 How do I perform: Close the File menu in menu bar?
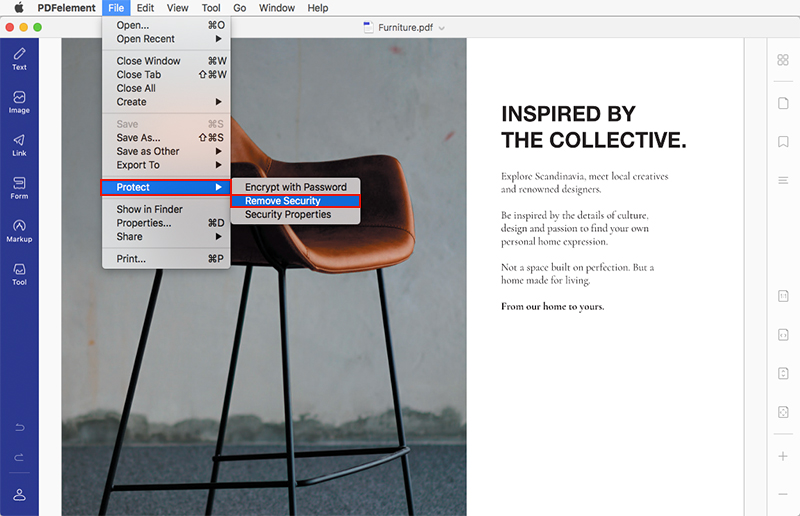[x=116, y=8]
